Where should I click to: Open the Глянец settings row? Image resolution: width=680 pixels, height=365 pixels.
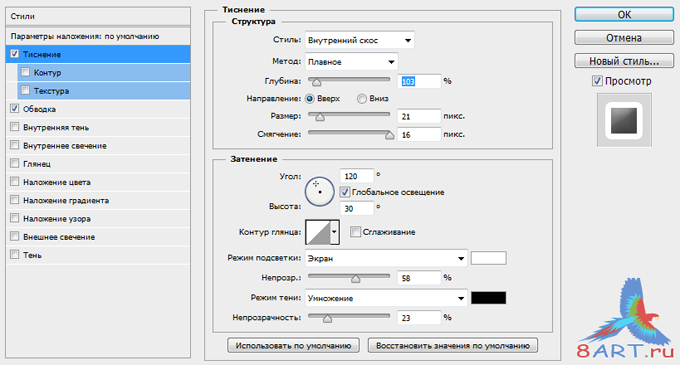coord(98,163)
